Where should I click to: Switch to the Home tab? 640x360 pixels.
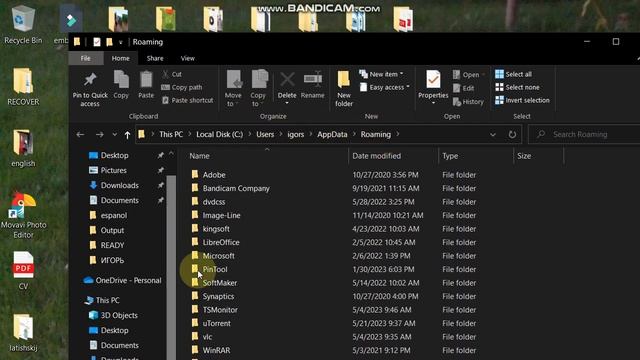click(x=120, y=58)
